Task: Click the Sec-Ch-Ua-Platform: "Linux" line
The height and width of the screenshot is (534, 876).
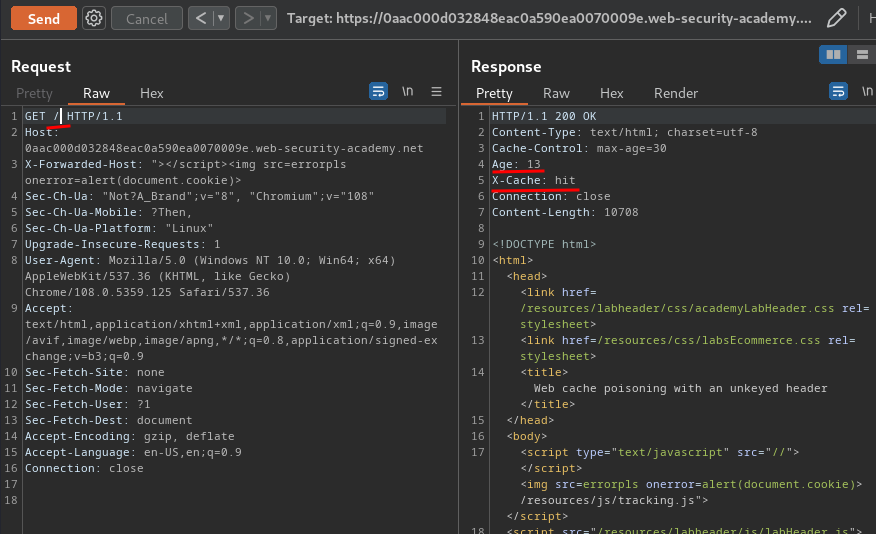Action: (x=119, y=228)
